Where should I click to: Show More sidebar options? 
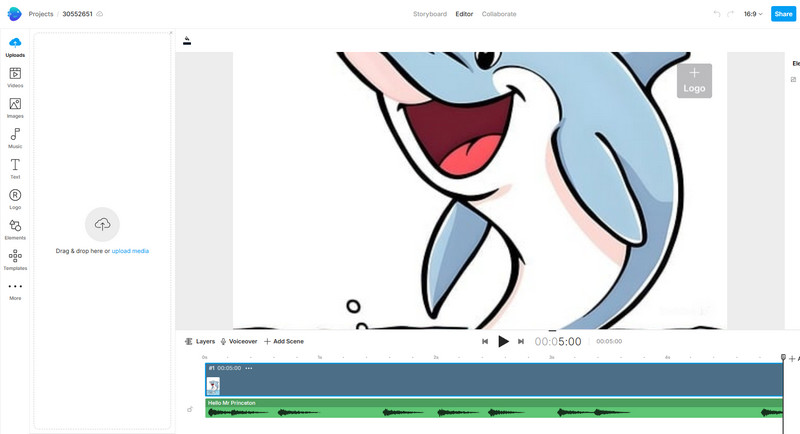pyautogui.click(x=15, y=291)
